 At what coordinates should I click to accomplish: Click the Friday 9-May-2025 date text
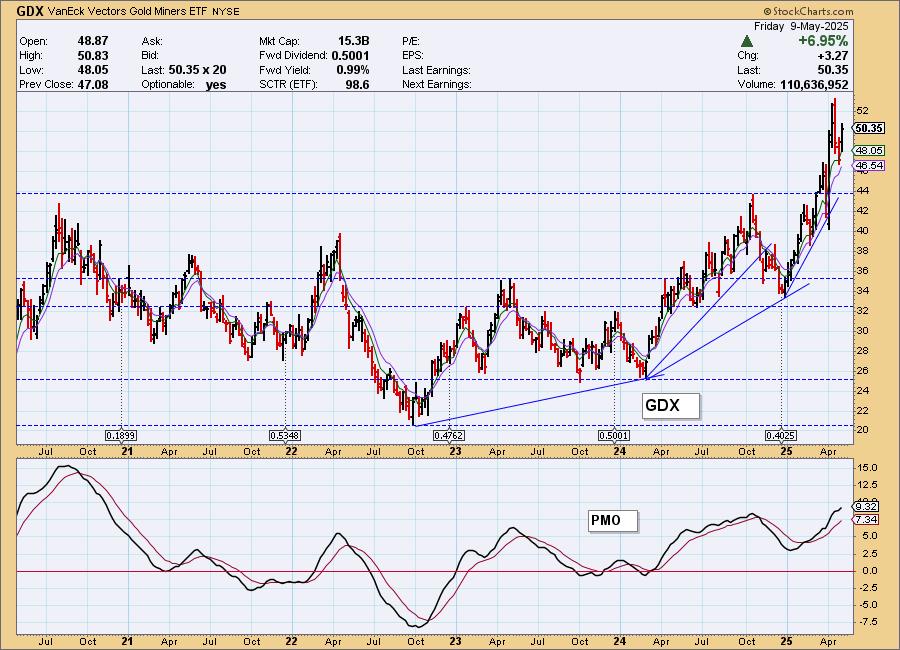801,26
